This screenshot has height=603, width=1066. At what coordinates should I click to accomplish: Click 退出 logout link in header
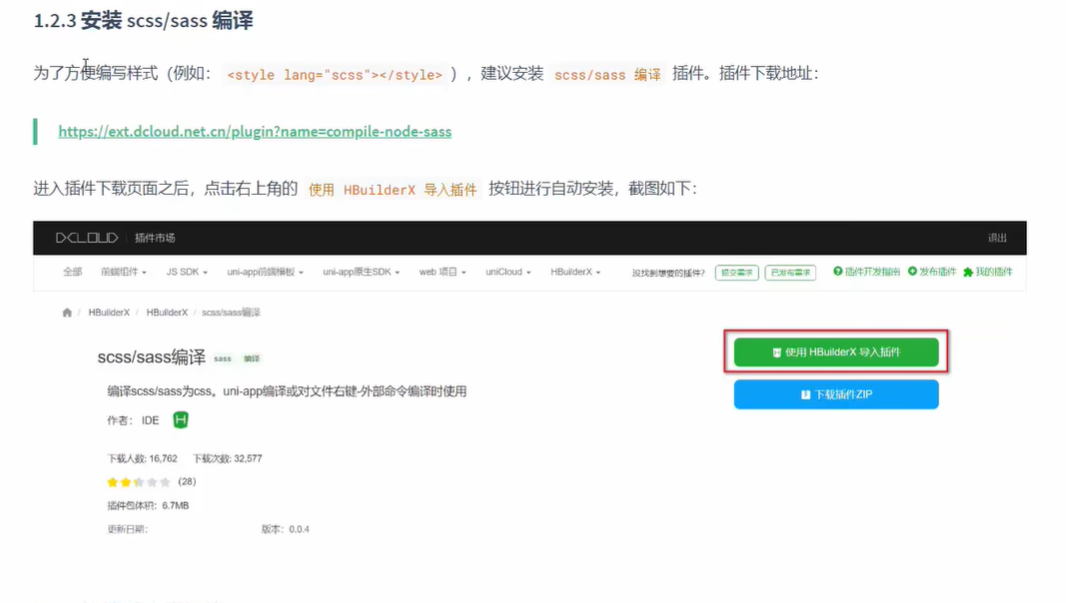coord(997,238)
